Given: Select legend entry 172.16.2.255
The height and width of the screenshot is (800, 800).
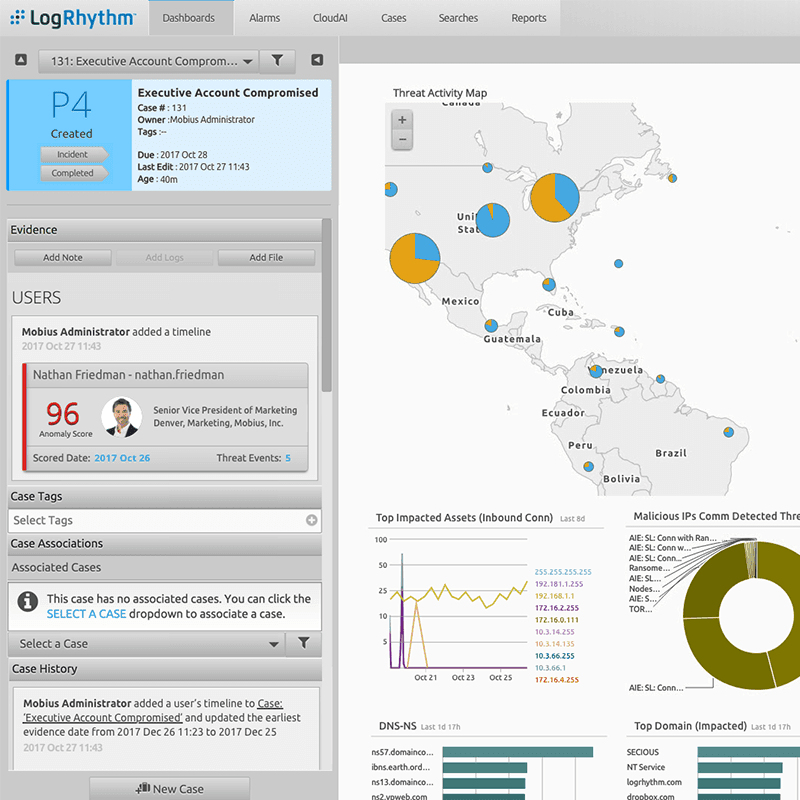Looking at the screenshot, I should [x=557, y=608].
